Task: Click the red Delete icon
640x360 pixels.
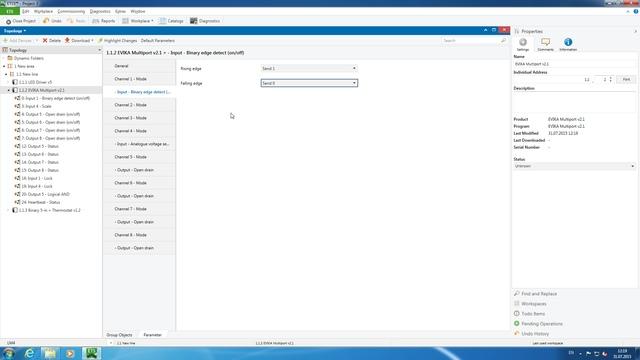Action: (45, 40)
